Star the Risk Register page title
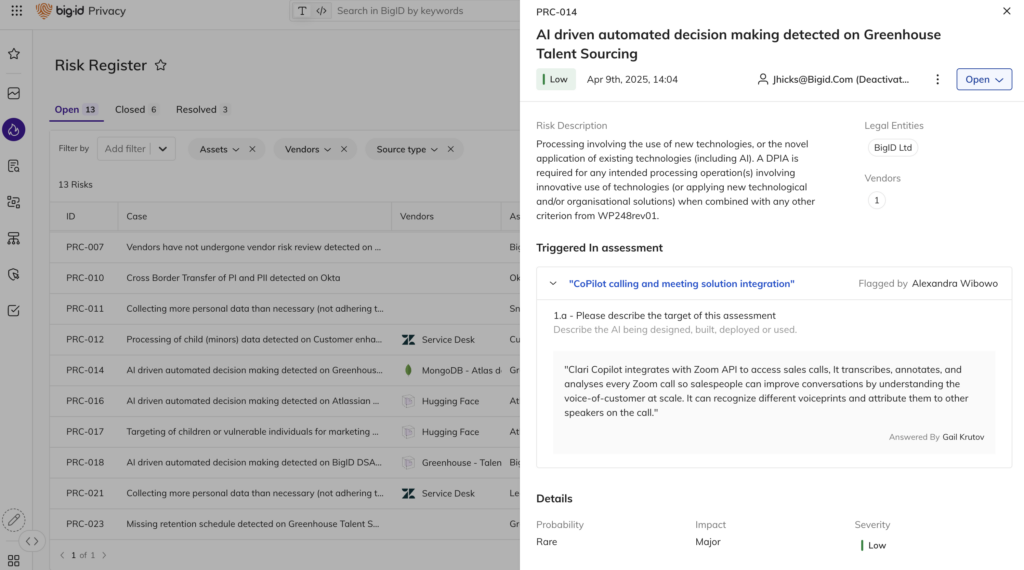Viewport: 1024px width, 570px height. click(x=160, y=66)
